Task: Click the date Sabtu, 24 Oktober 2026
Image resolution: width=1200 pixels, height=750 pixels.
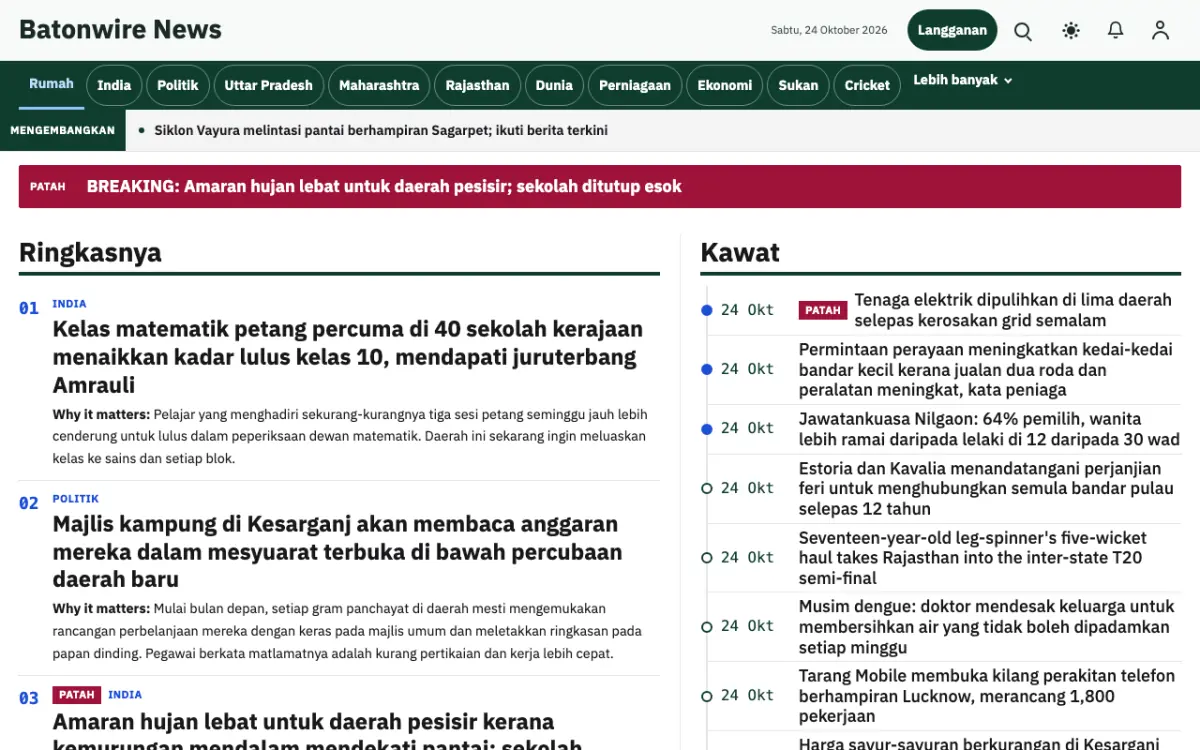Action: (x=829, y=30)
